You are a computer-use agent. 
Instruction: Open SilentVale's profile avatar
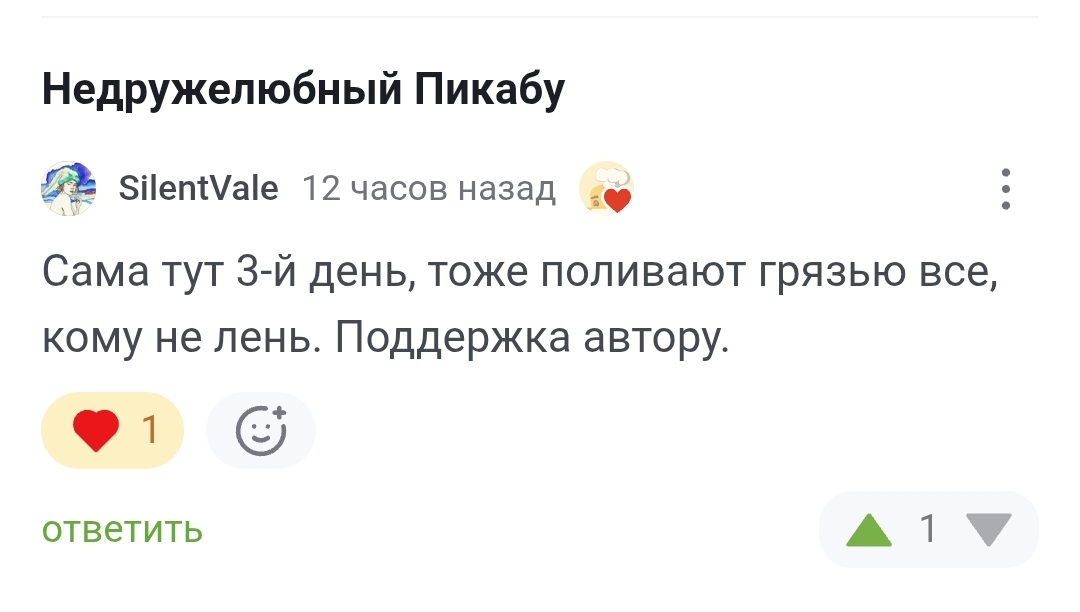[68, 188]
